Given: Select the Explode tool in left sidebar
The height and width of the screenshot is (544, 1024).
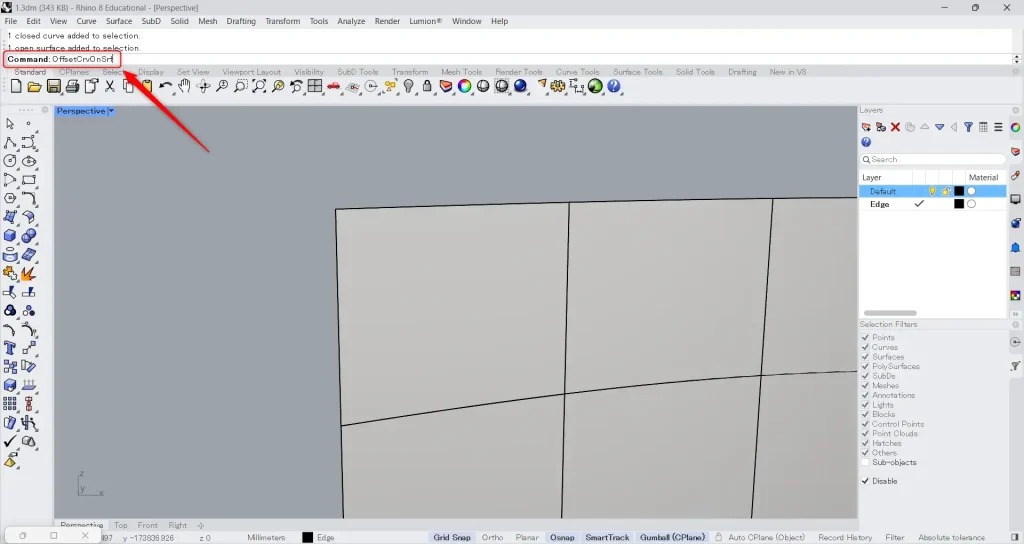Looking at the screenshot, I should 29,273.
